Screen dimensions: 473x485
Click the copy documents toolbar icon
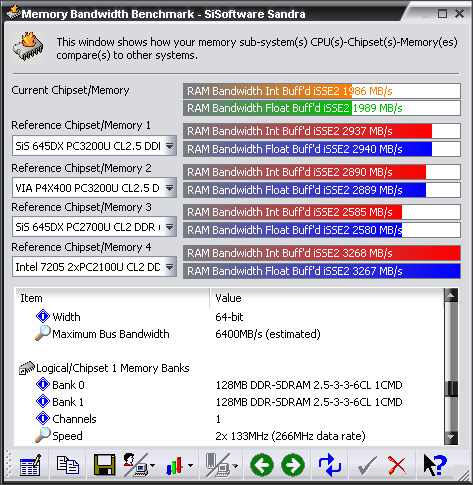click(68, 465)
